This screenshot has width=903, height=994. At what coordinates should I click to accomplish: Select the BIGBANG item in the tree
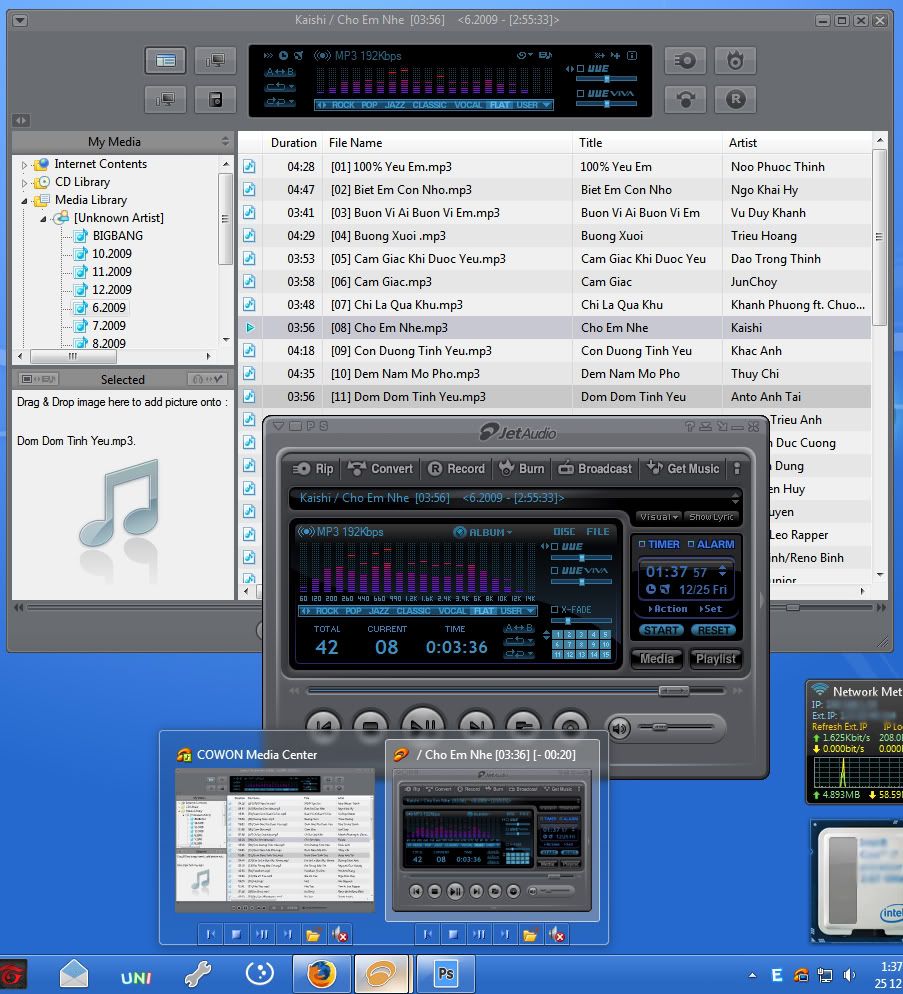pyautogui.click(x=117, y=236)
